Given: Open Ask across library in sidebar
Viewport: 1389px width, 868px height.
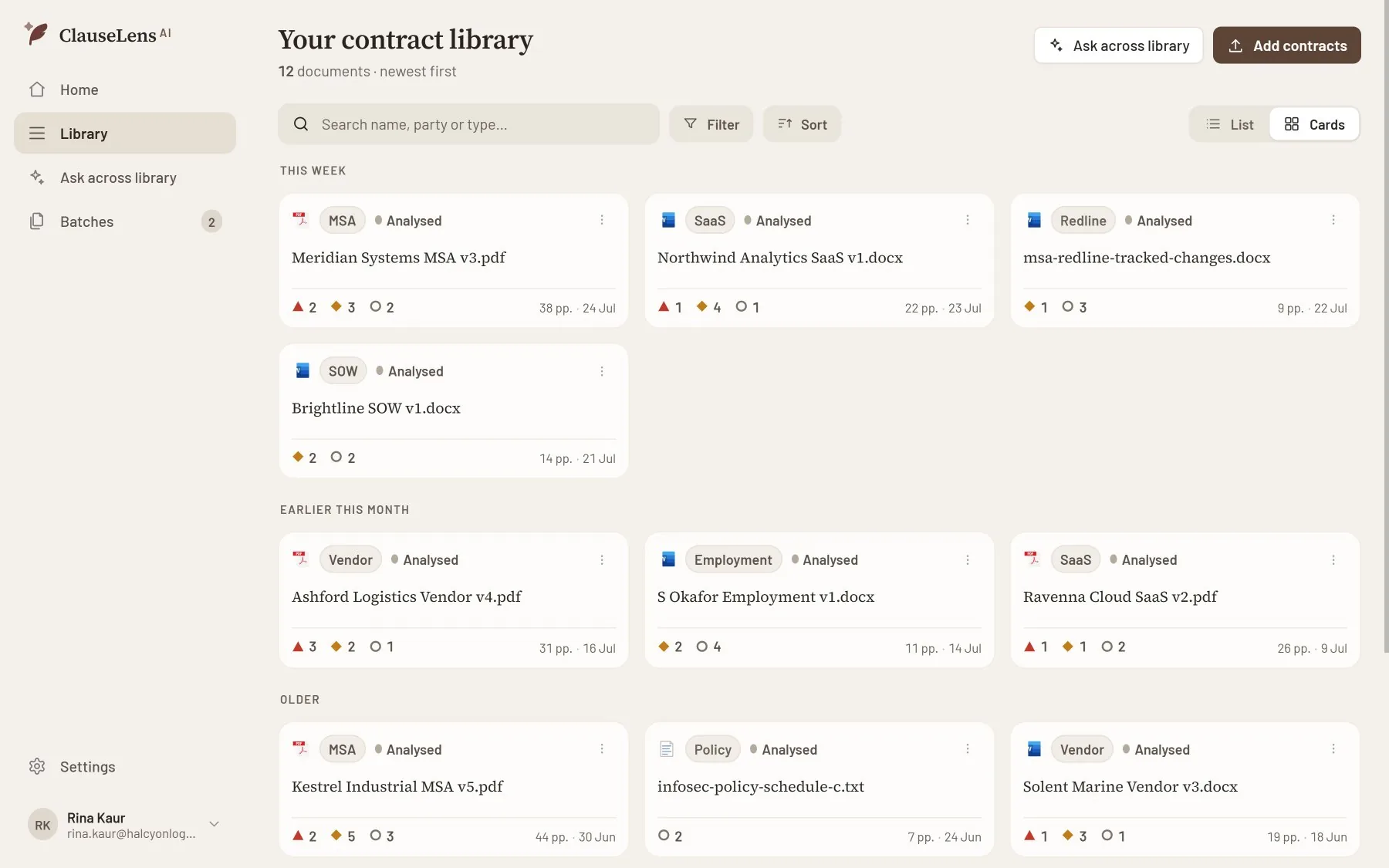Looking at the screenshot, I should tap(125, 177).
